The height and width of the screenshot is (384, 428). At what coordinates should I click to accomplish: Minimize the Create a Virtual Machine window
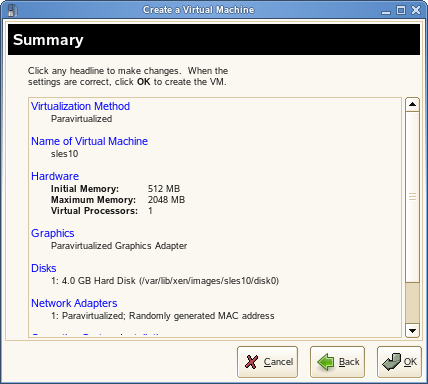[x=386, y=11]
